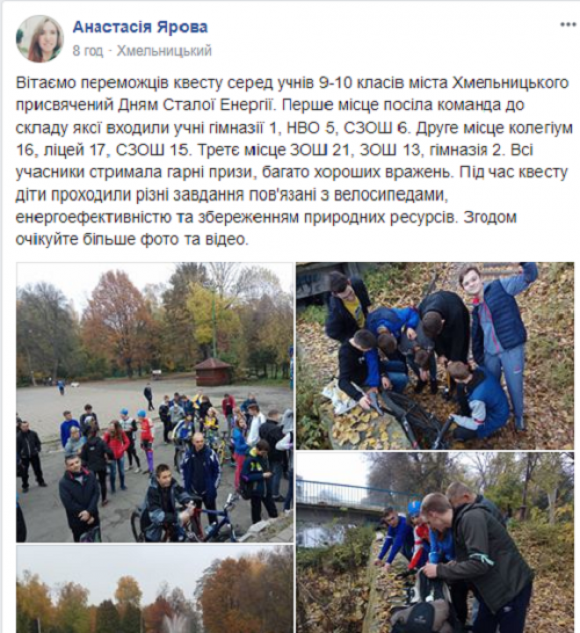Viewport: 580px width, 633px height.
Task: Click the final line 'очікуйте більше фото та відео'
Action: pyautogui.click(x=131, y=240)
